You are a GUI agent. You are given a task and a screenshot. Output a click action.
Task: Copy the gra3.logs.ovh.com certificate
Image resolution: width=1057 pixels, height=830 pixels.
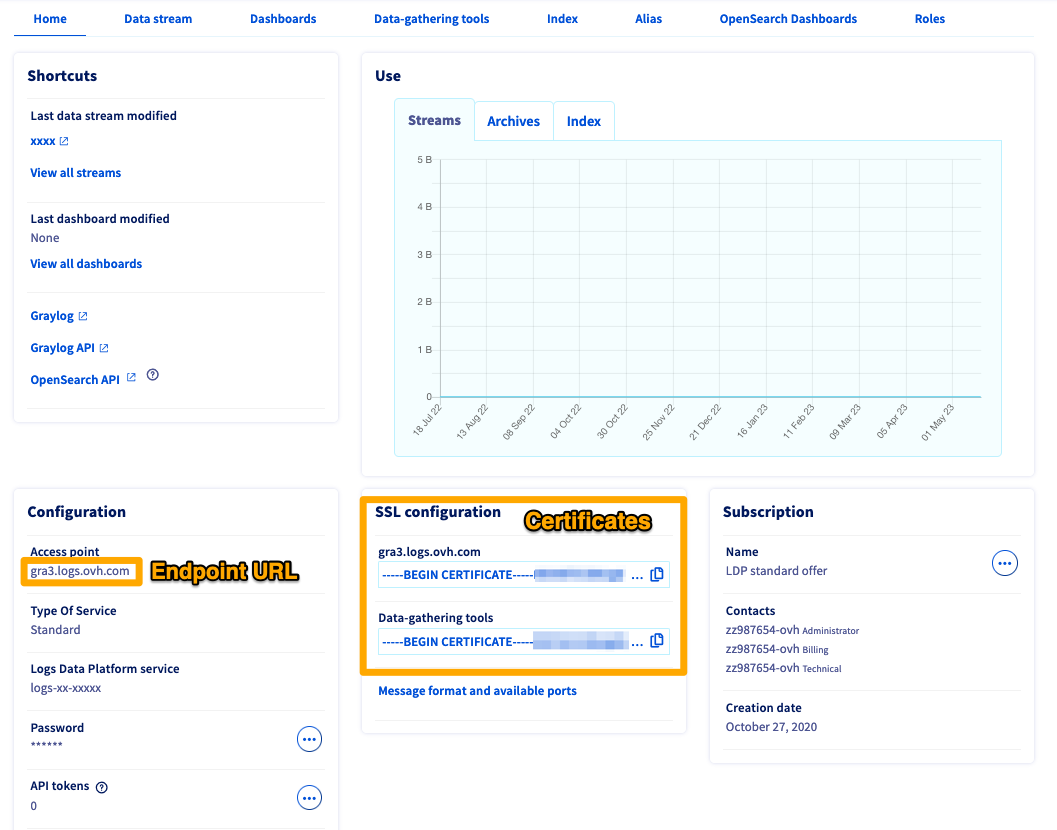click(x=659, y=574)
